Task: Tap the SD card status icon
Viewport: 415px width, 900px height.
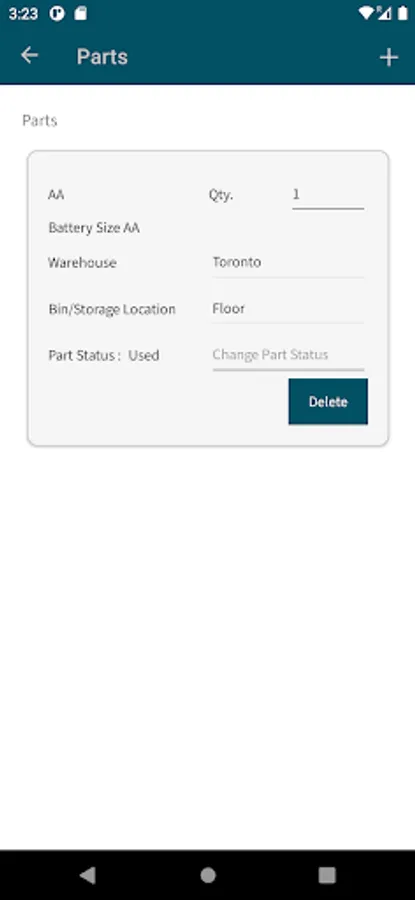Action: tap(80, 13)
